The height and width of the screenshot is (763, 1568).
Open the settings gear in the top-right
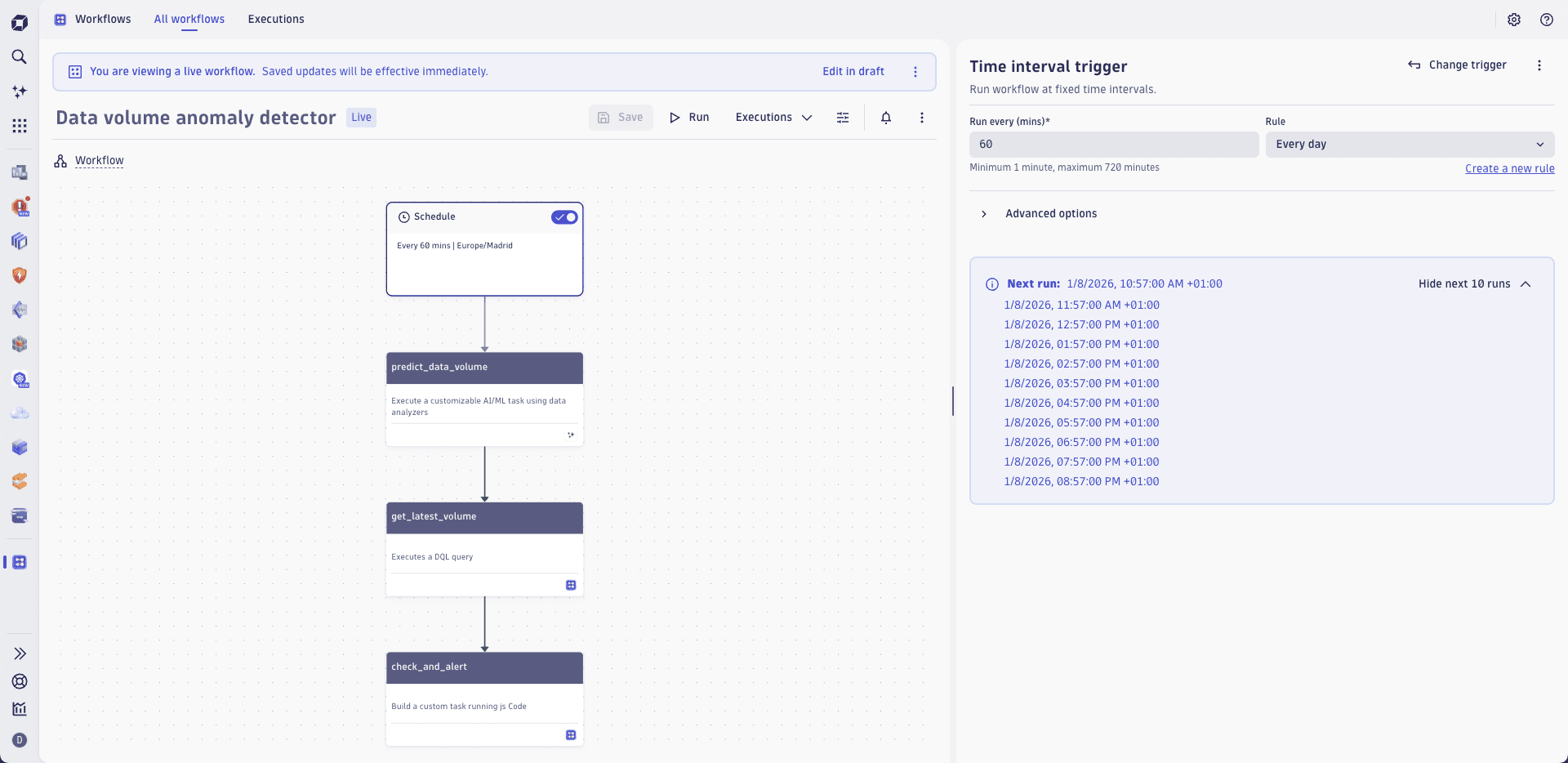coord(1515,20)
